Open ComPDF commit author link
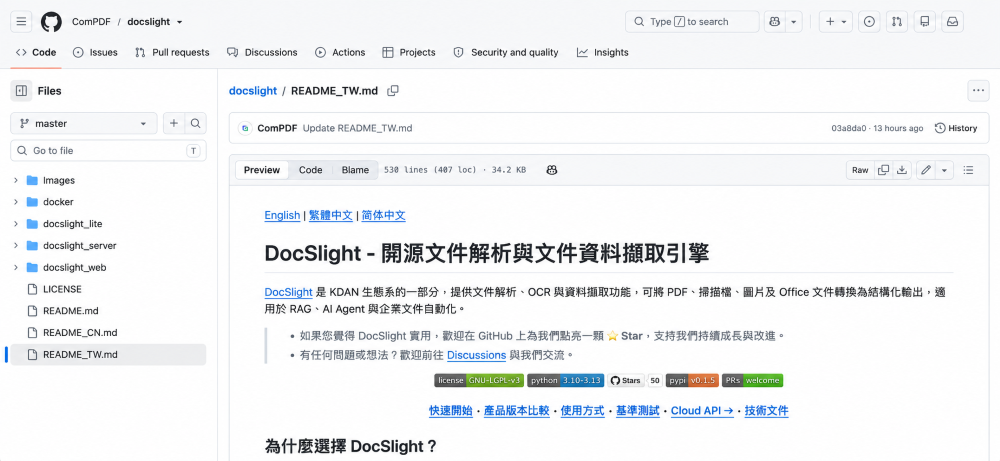Image resolution: width=1000 pixels, height=461 pixels. [x=277, y=128]
